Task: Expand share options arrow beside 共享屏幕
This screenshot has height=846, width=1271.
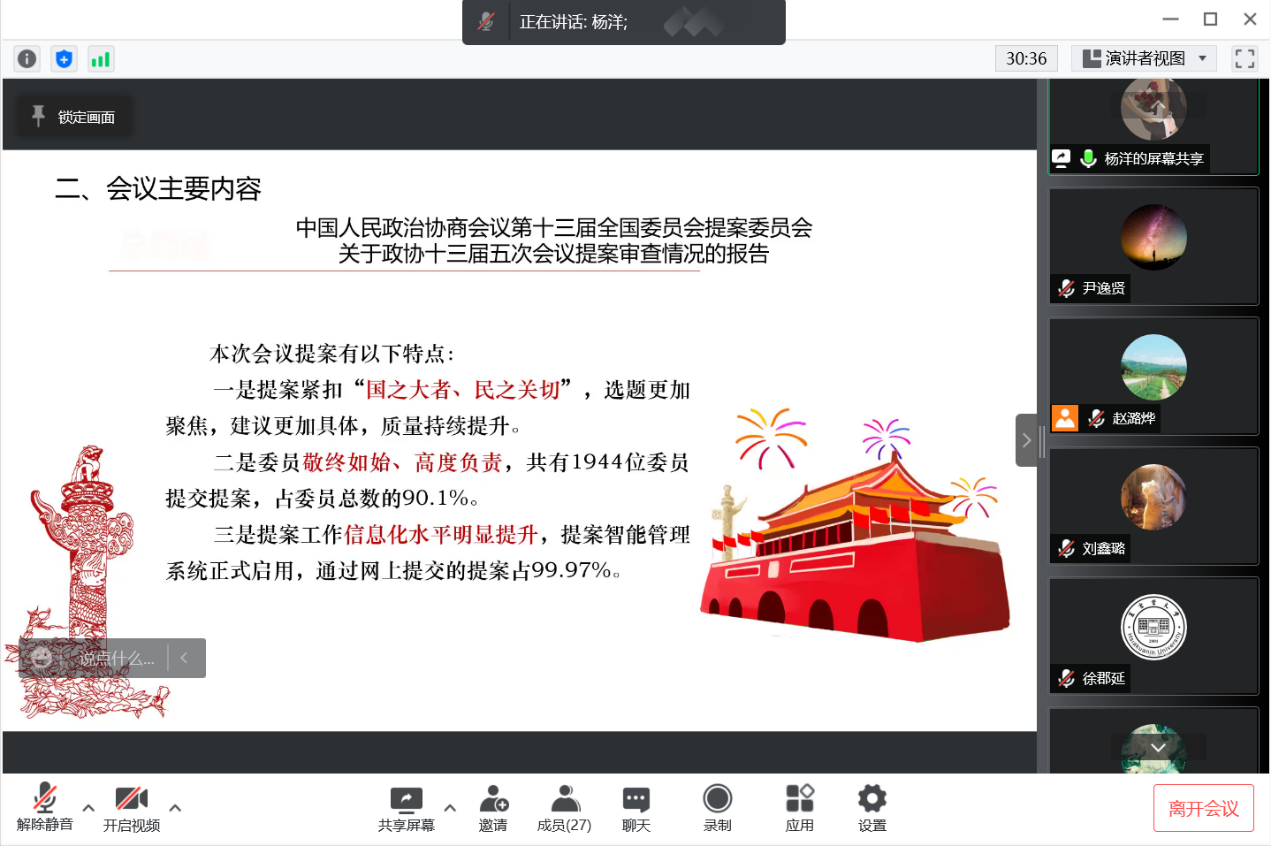Action: 450,808
